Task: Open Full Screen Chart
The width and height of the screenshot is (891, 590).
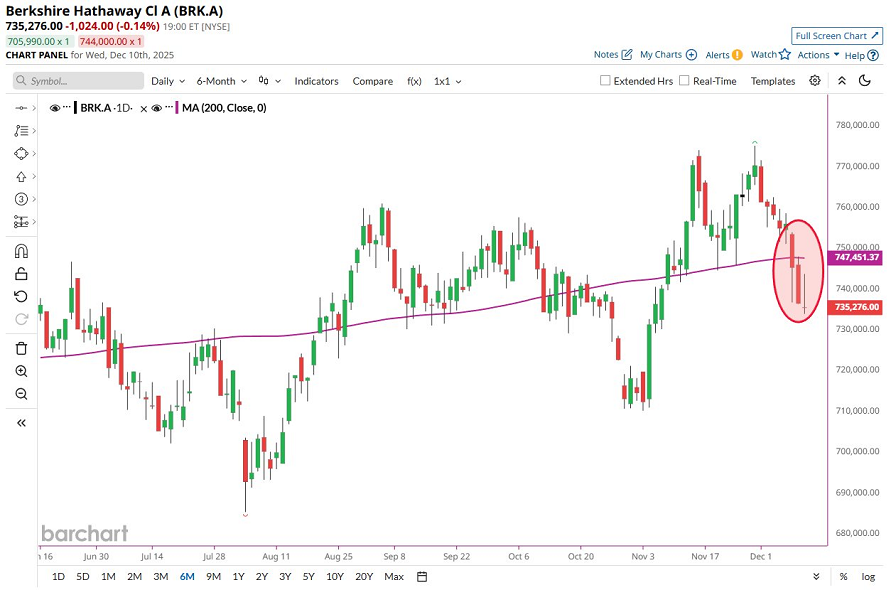Action: point(837,35)
